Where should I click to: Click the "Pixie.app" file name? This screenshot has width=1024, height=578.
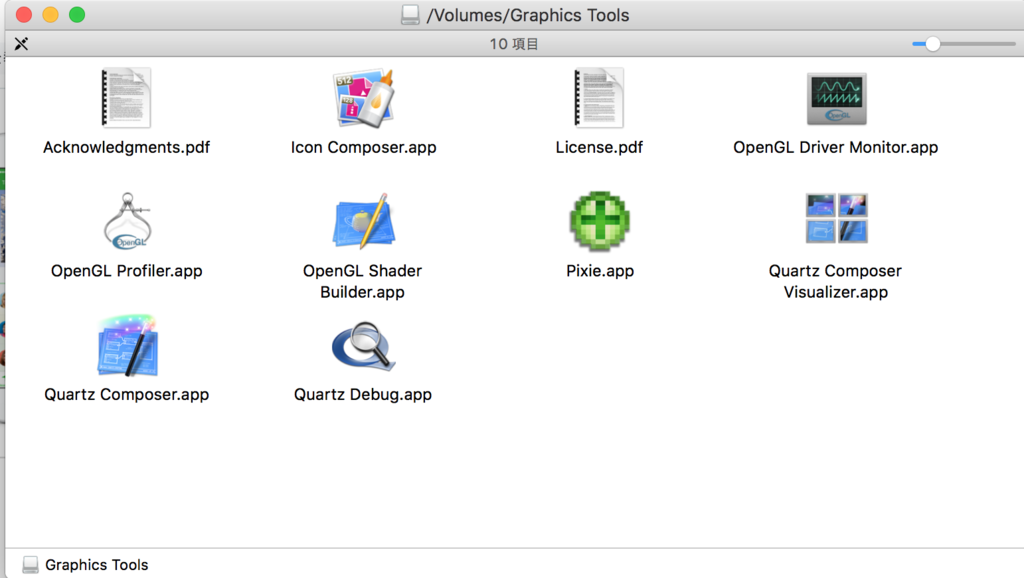coord(600,271)
